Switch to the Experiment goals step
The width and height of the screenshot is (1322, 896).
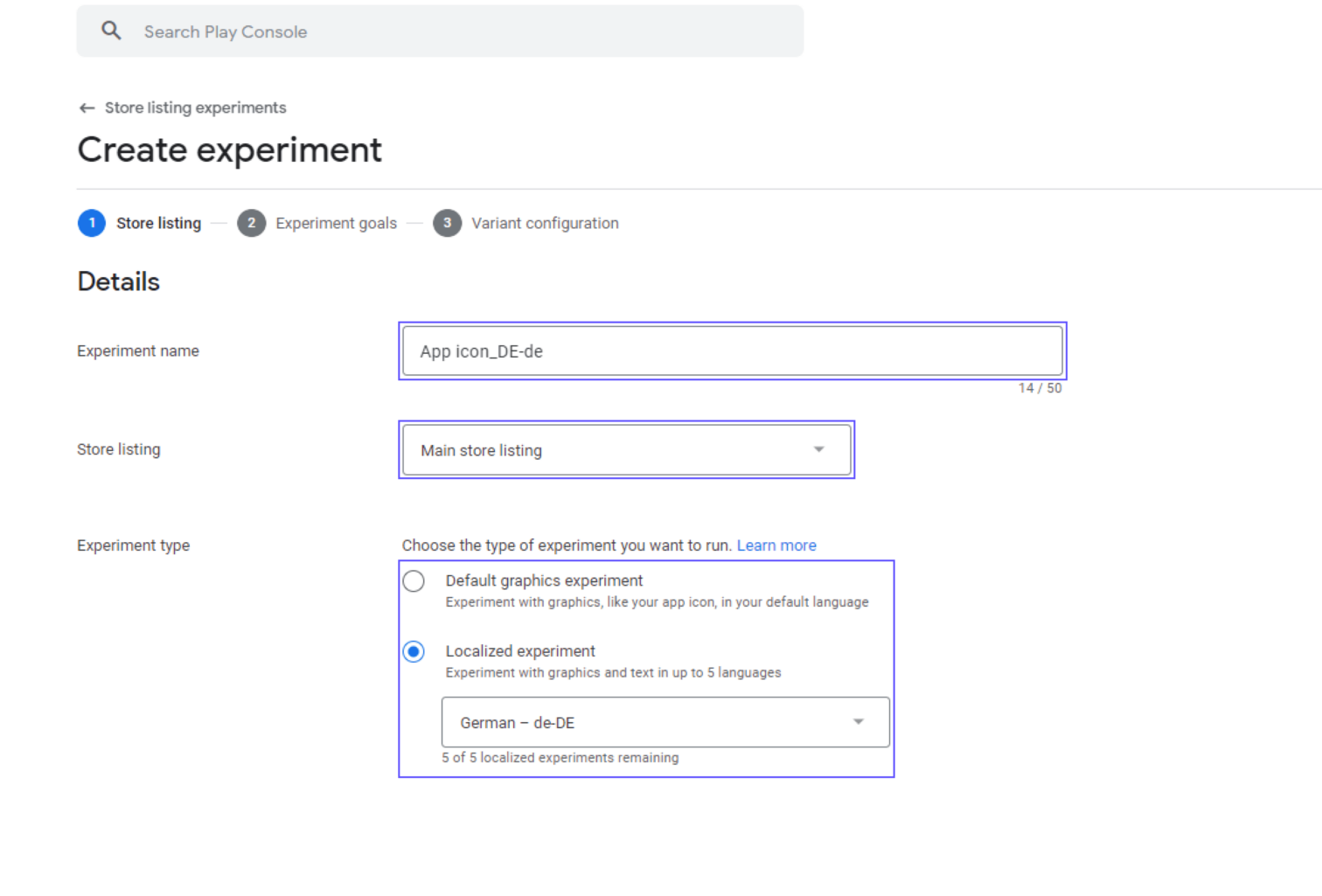tap(336, 223)
